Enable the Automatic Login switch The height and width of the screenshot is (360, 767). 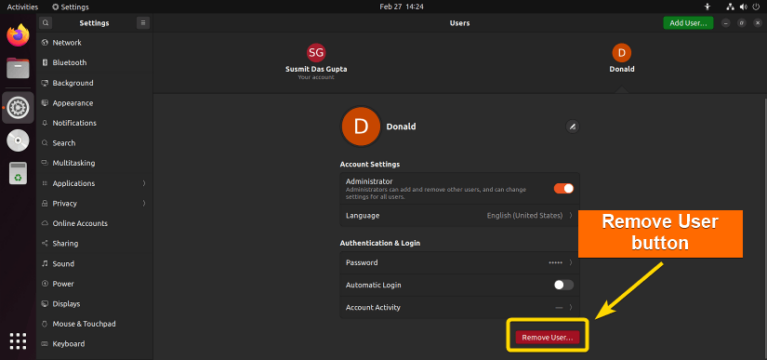tap(564, 285)
